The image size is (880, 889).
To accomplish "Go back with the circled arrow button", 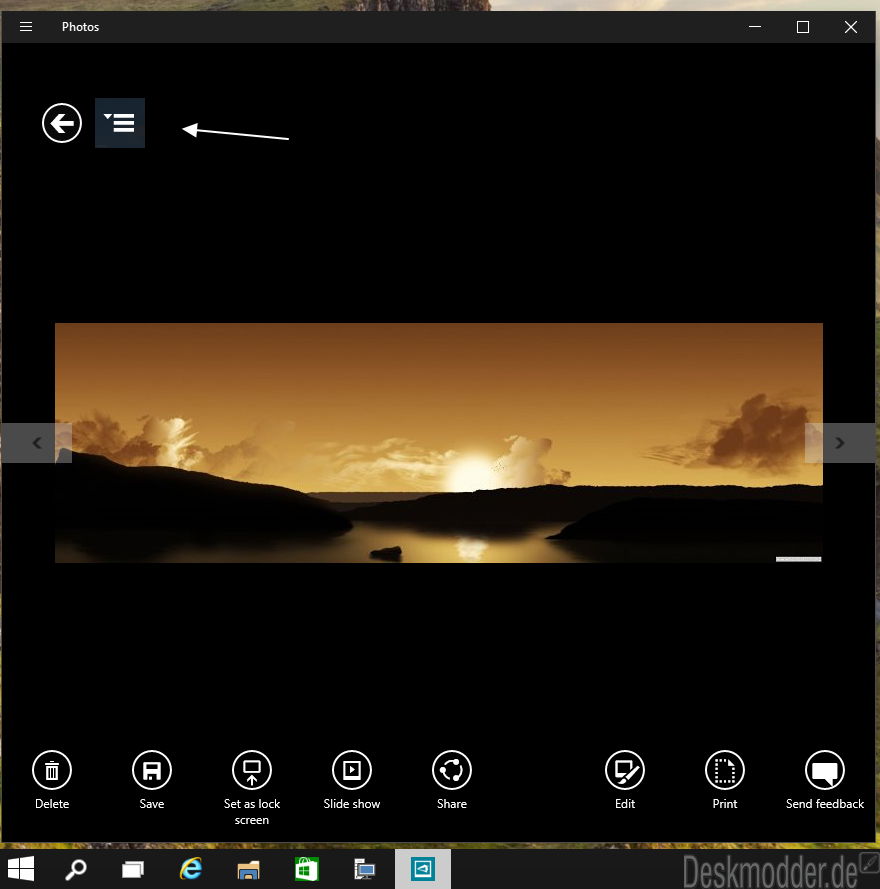I will [x=62, y=123].
